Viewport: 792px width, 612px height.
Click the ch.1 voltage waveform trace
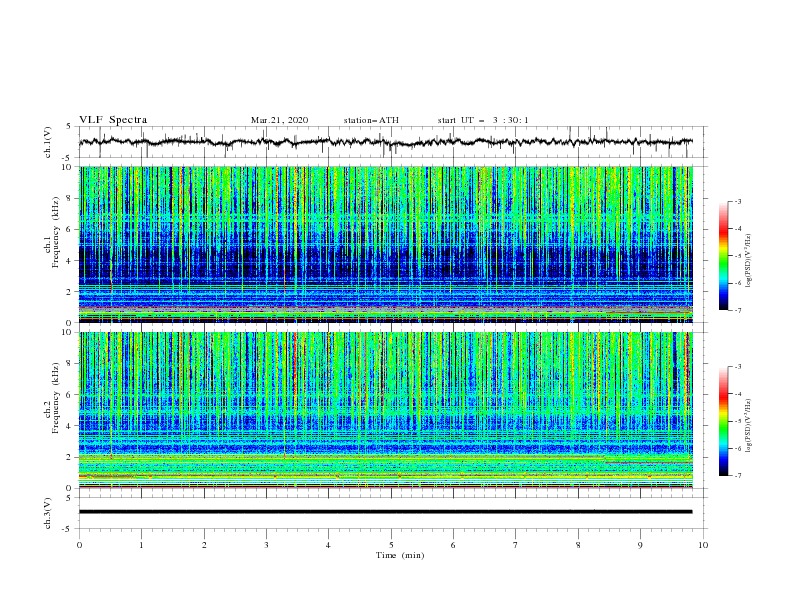[385, 142]
